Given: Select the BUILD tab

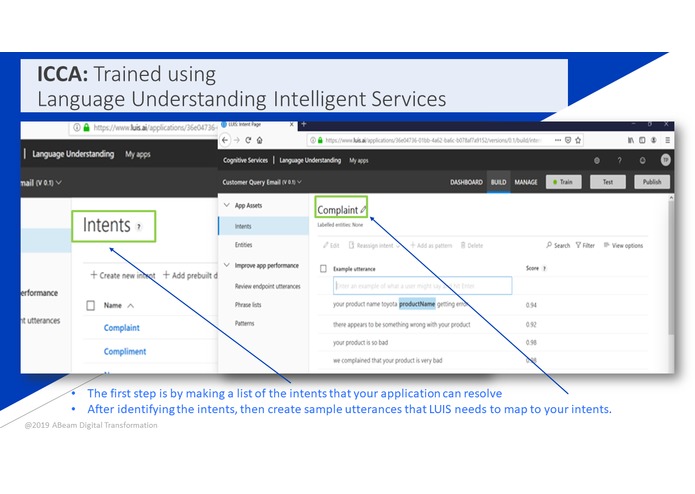Looking at the screenshot, I should [x=498, y=182].
